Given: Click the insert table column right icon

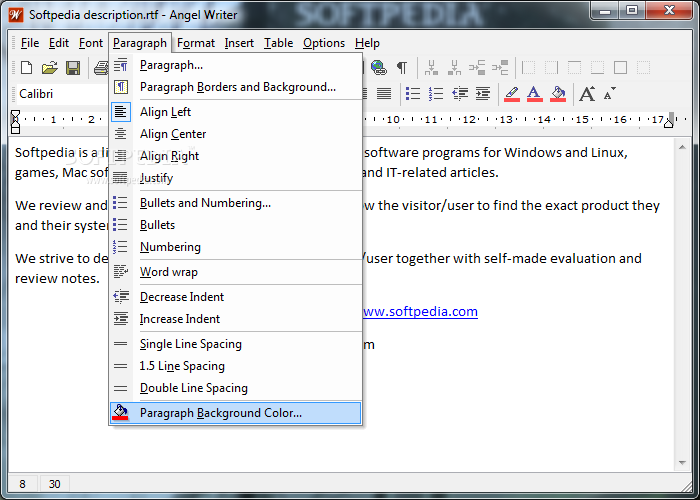Looking at the screenshot, I should tap(454, 68).
